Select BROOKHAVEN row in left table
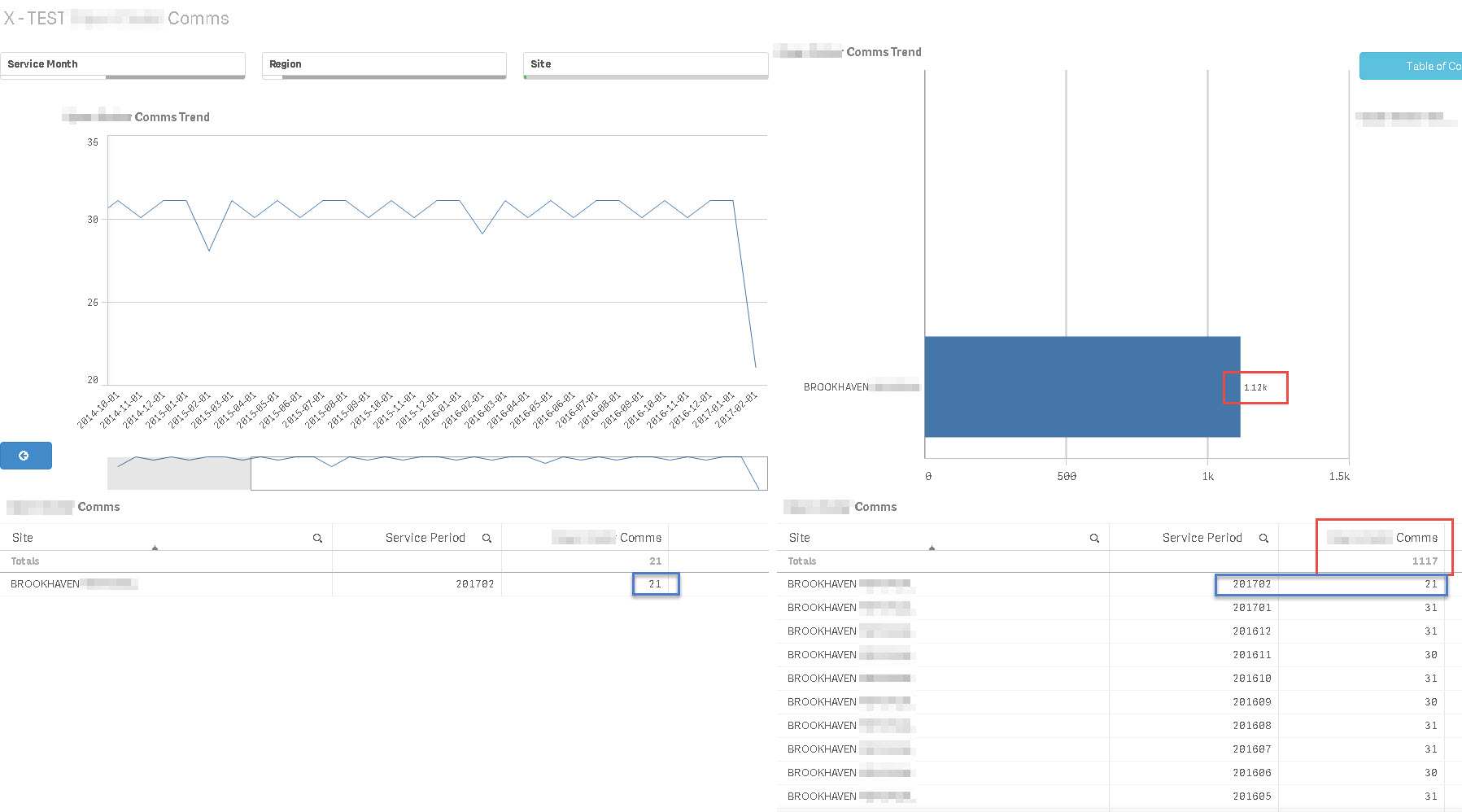The image size is (1462, 812). (384, 584)
